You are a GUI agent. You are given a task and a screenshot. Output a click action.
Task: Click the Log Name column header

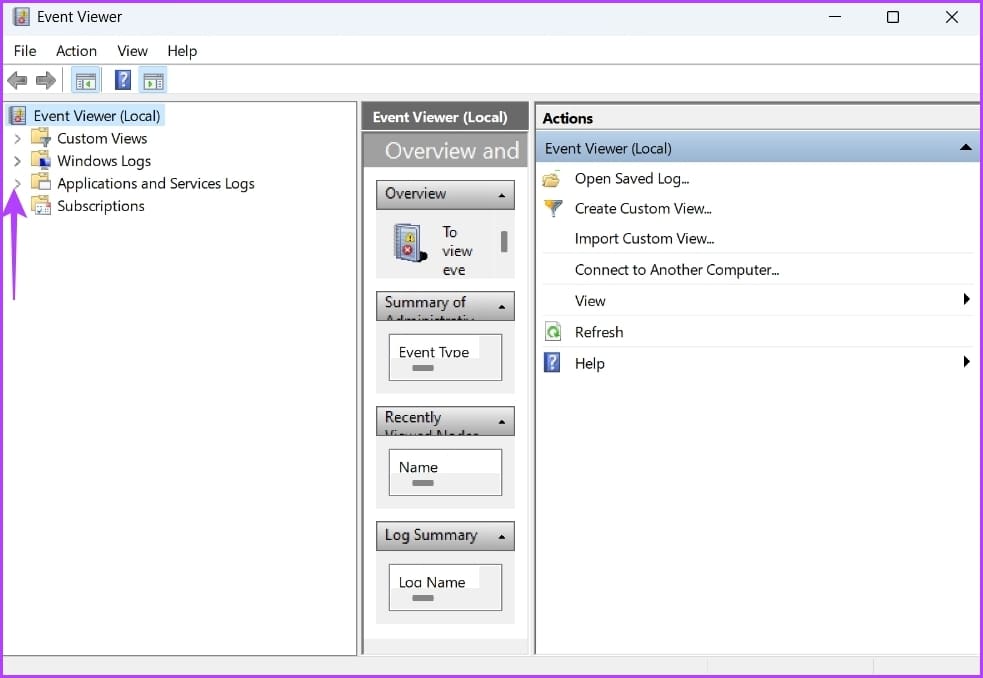point(432,582)
